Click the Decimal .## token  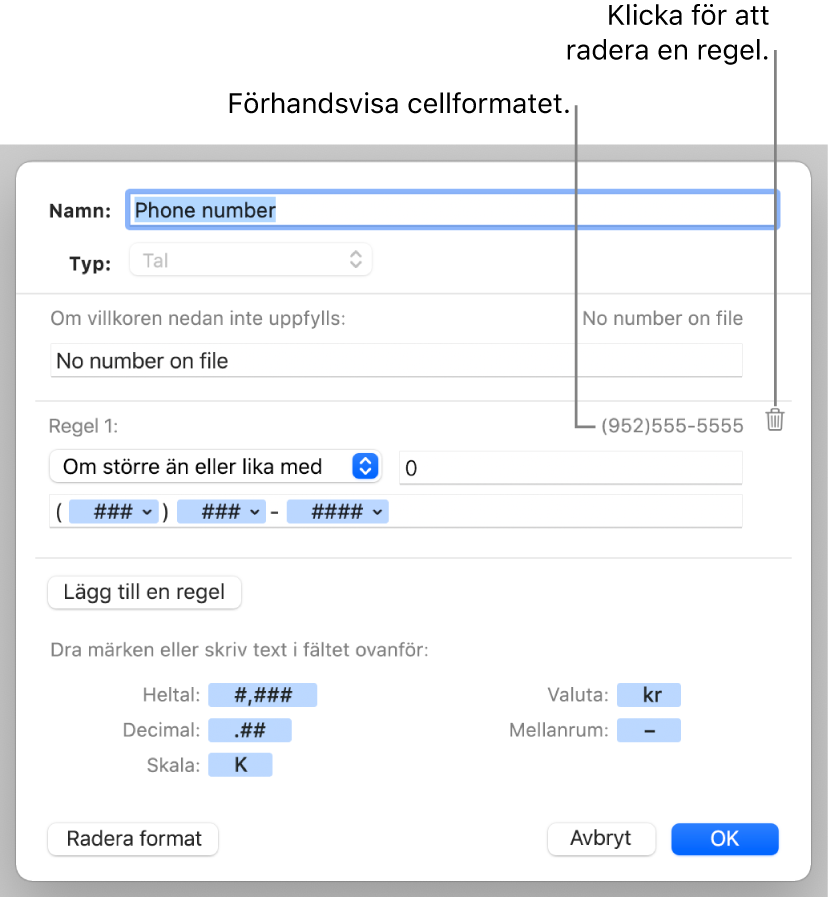[249, 730]
